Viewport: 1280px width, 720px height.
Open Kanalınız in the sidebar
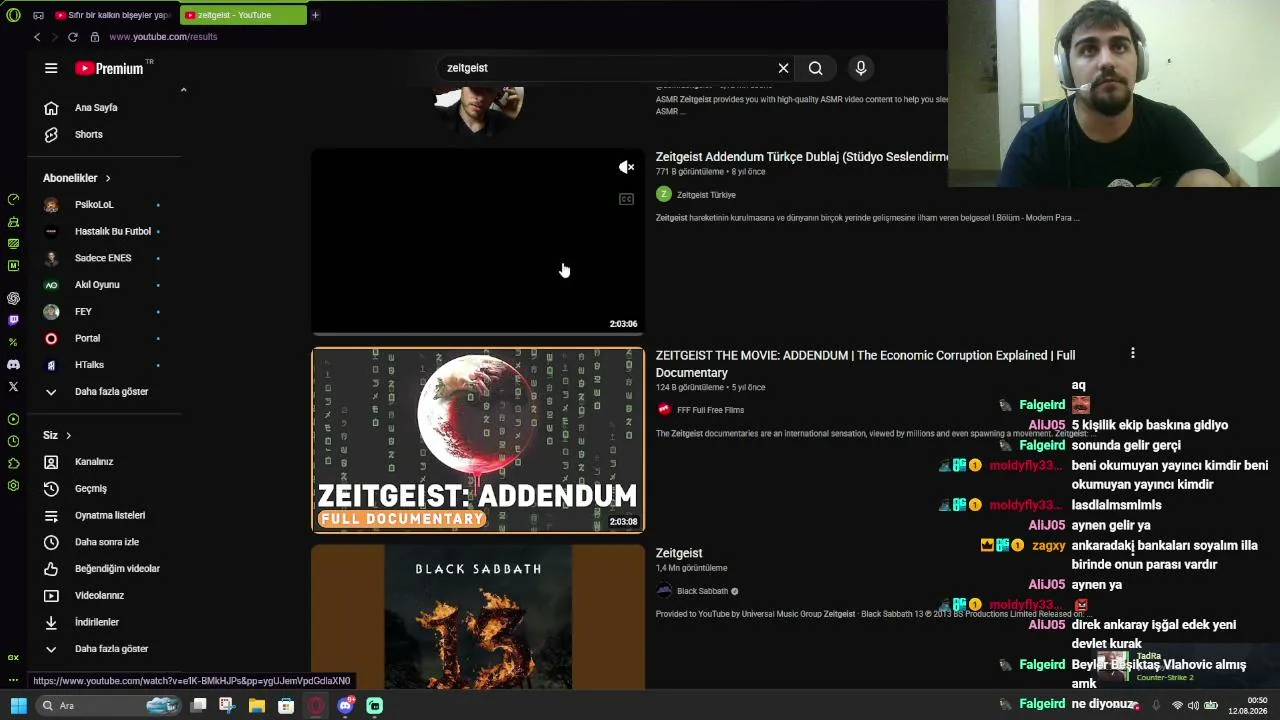94,462
